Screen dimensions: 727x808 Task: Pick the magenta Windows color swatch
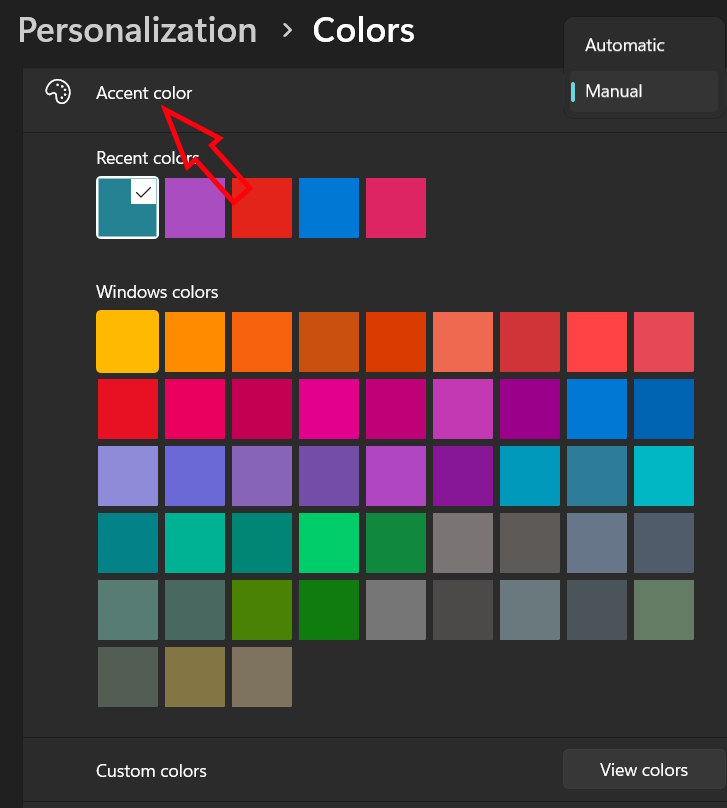(x=328, y=408)
